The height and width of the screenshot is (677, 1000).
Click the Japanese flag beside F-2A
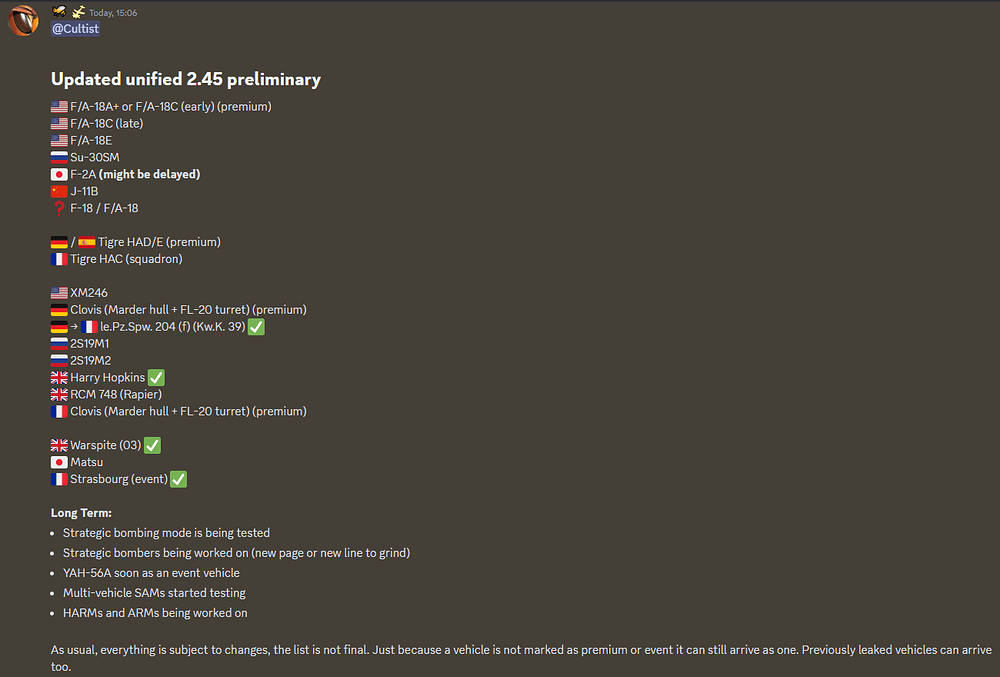(59, 175)
